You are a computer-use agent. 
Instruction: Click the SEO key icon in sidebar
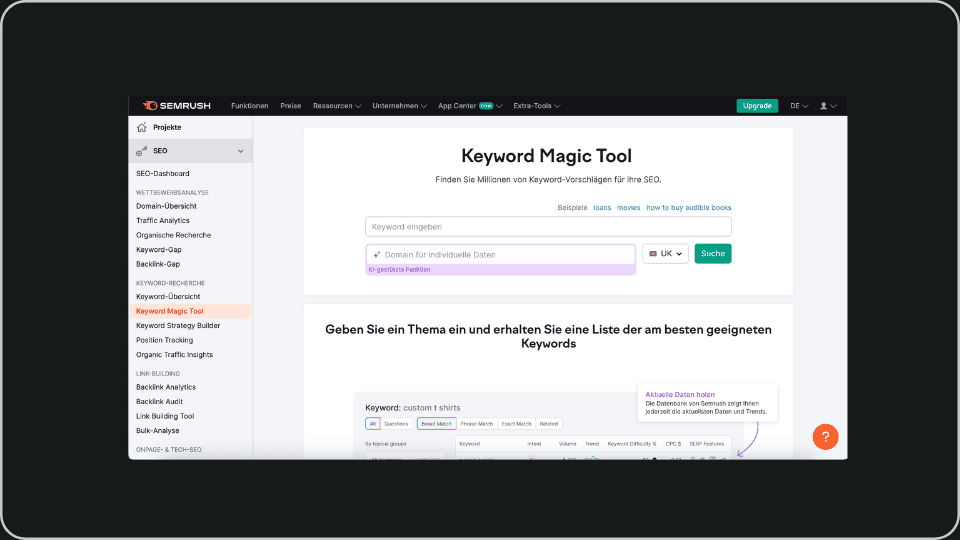pos(141,151)
